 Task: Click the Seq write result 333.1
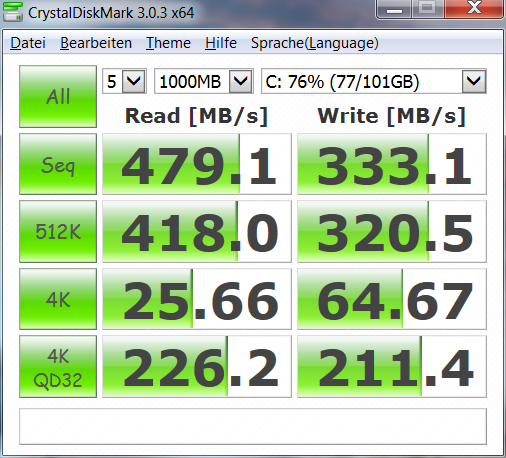(392, 164)
